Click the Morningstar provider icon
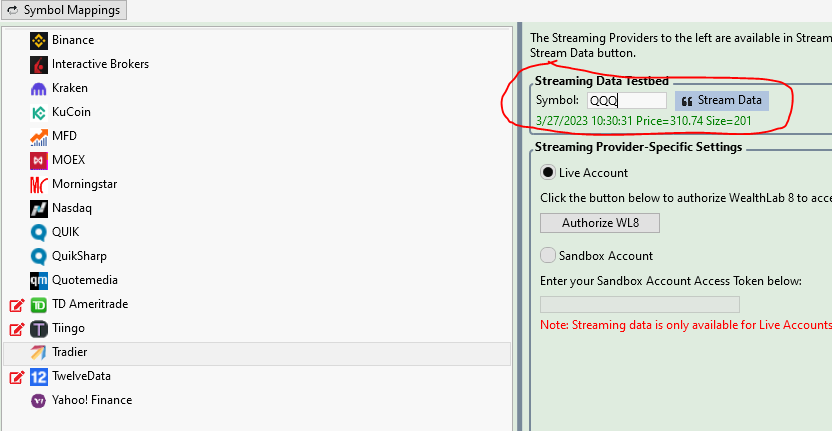 pyautogui.click(x=39, y=184)
